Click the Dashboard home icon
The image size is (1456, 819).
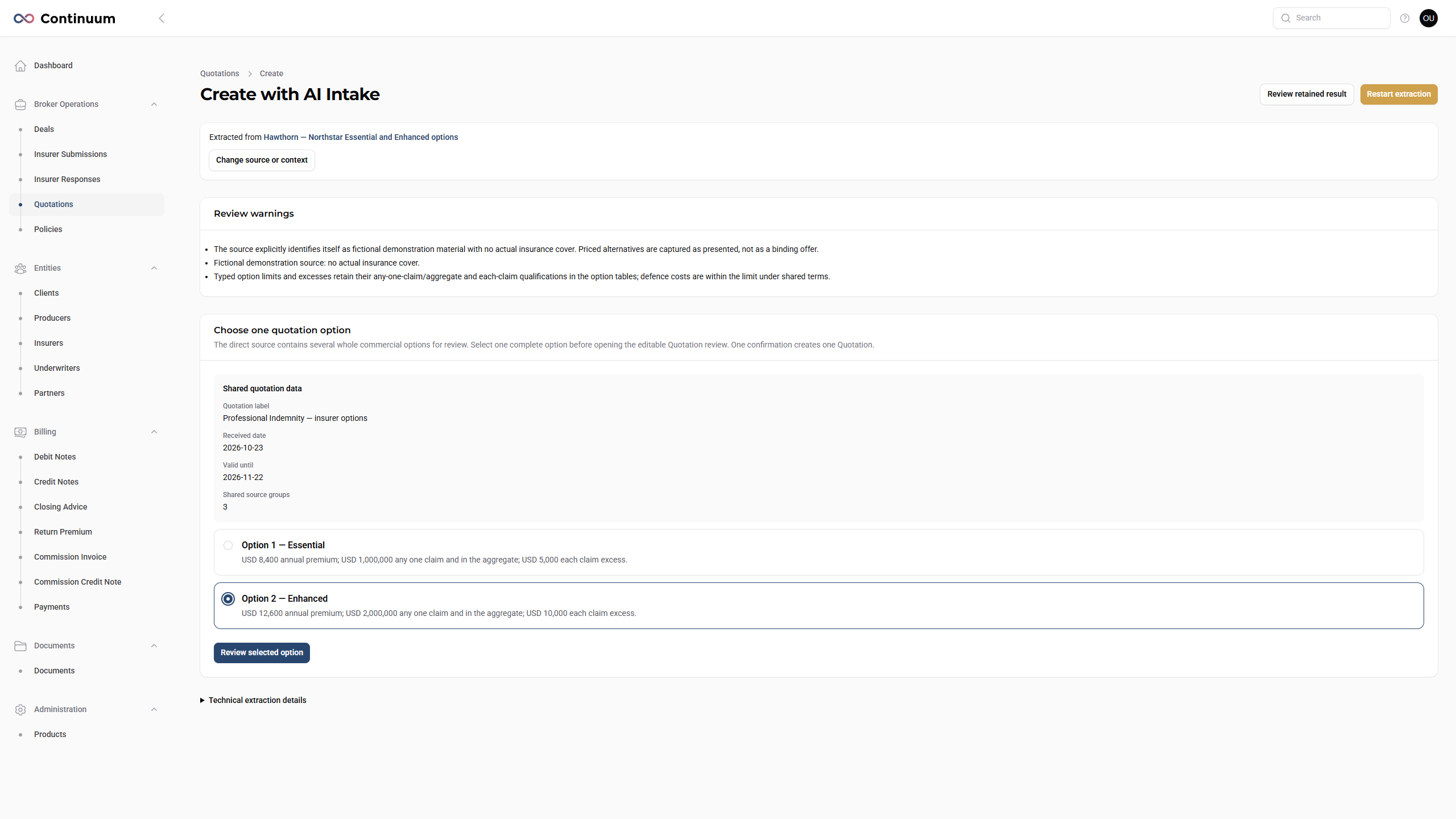[x=20, y=65]
